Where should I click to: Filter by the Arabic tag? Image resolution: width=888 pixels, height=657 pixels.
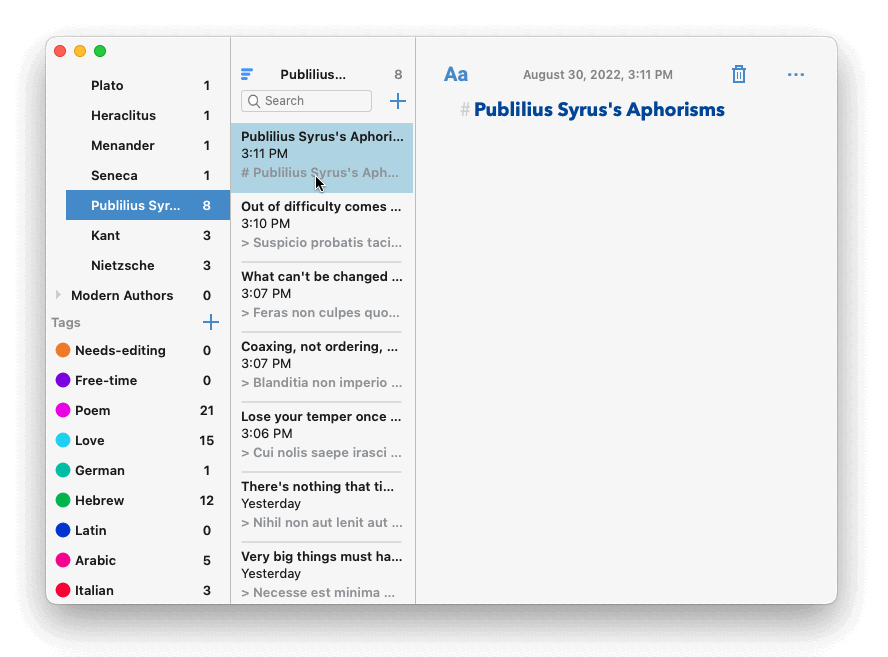[x=138, y=560]
